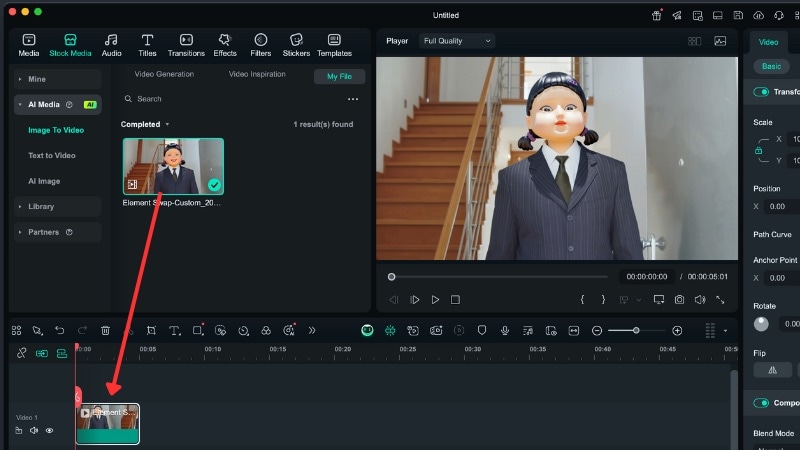Open the Templates tab

(x=334, y=45)
